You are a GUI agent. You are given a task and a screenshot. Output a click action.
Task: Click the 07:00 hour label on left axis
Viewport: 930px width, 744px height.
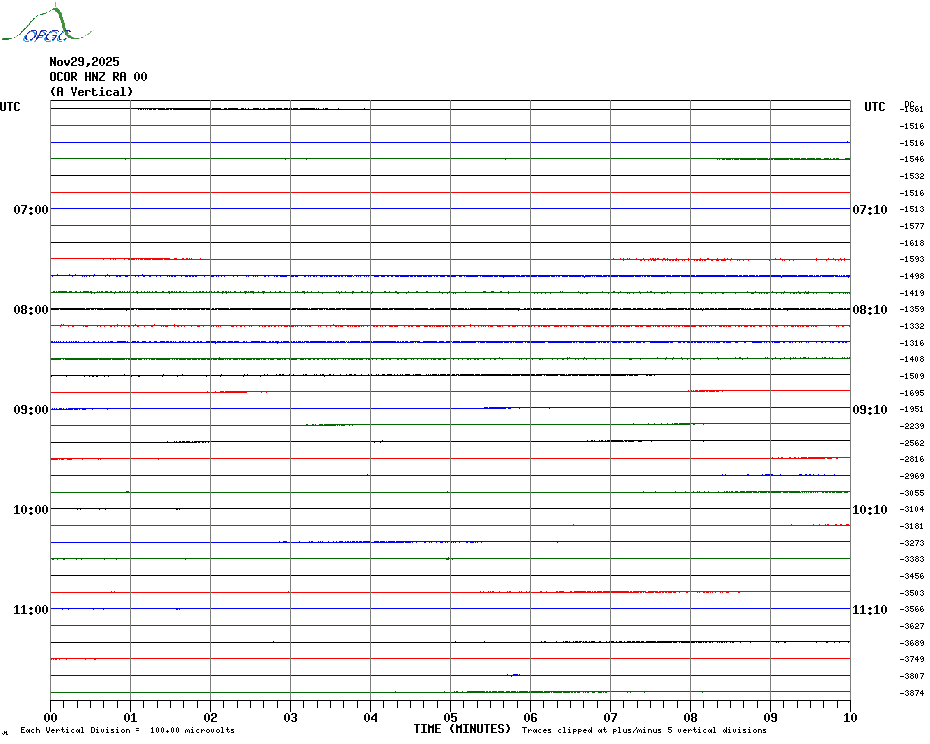pos(31,210)
